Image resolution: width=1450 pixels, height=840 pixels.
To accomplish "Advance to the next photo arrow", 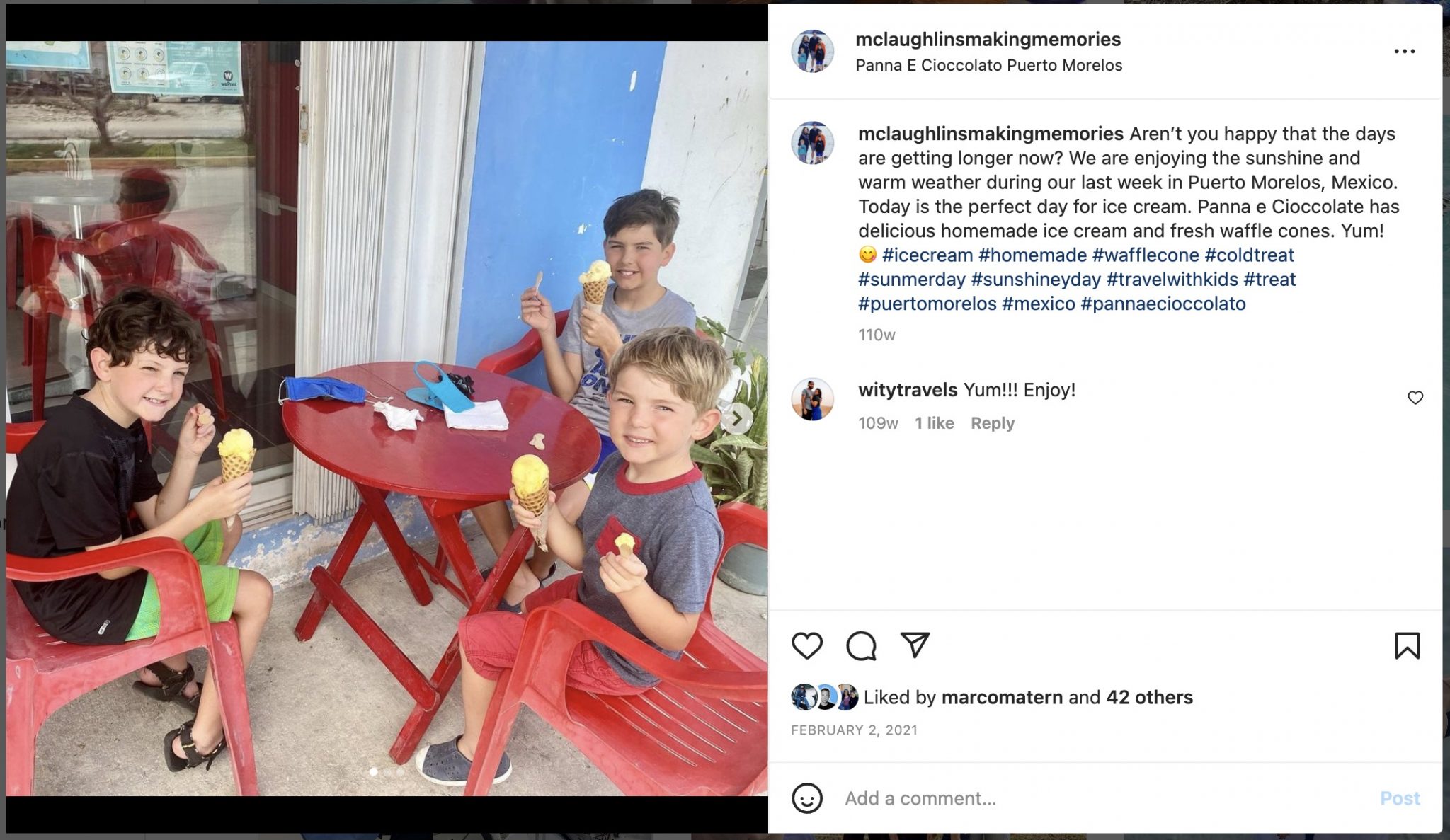I will point(736,418).
